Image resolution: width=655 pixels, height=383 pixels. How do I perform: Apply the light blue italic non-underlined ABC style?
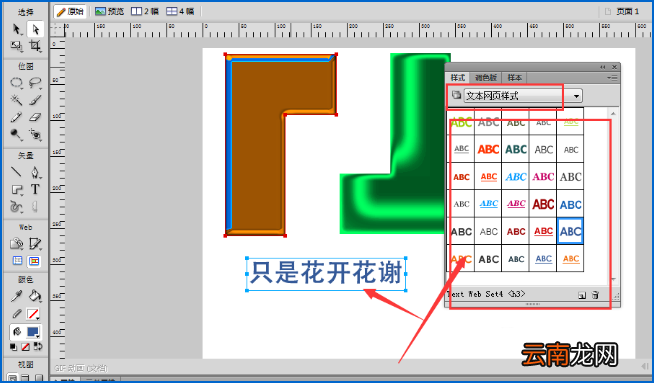coord(516,177)
